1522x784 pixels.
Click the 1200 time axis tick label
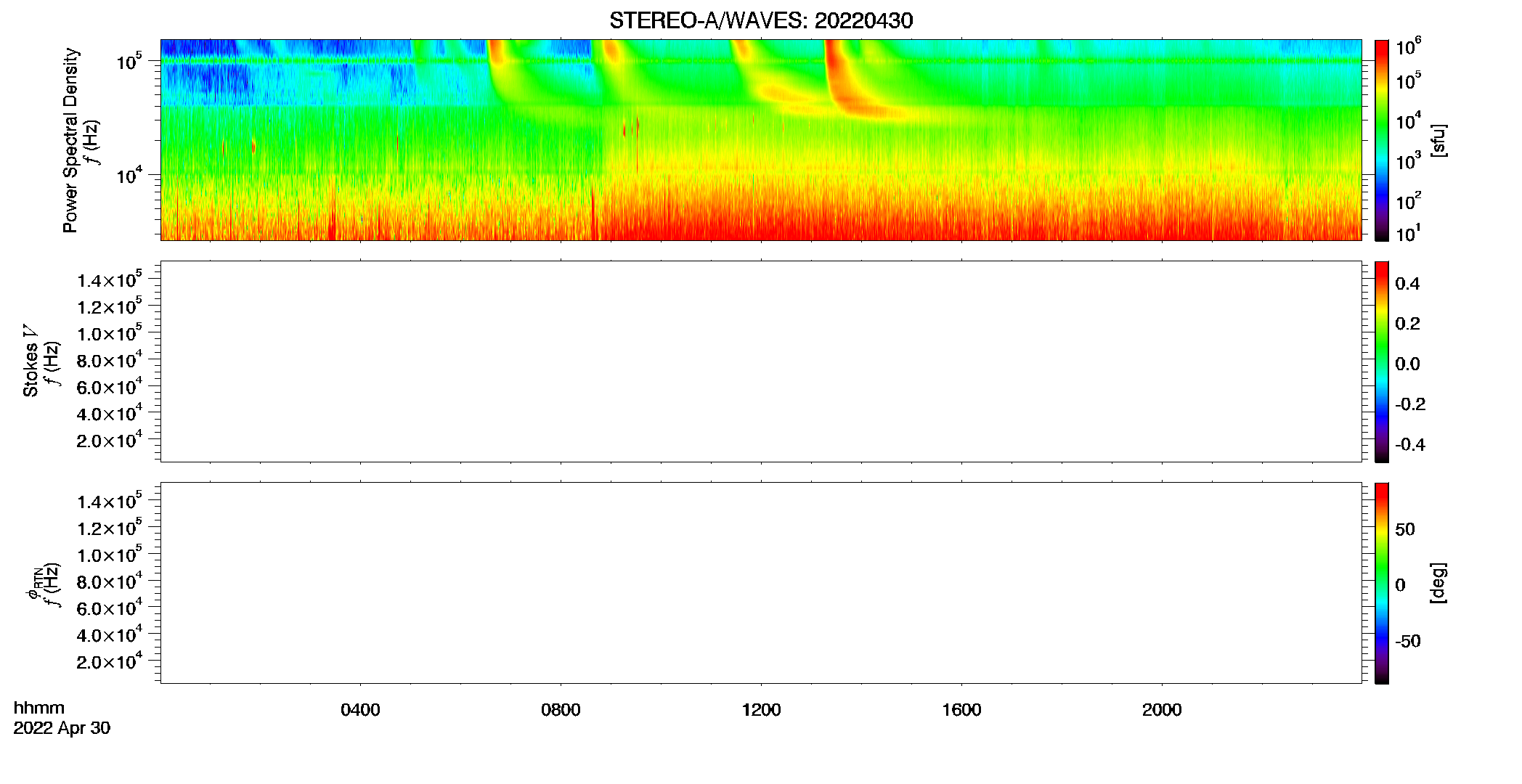click(761, 710)
